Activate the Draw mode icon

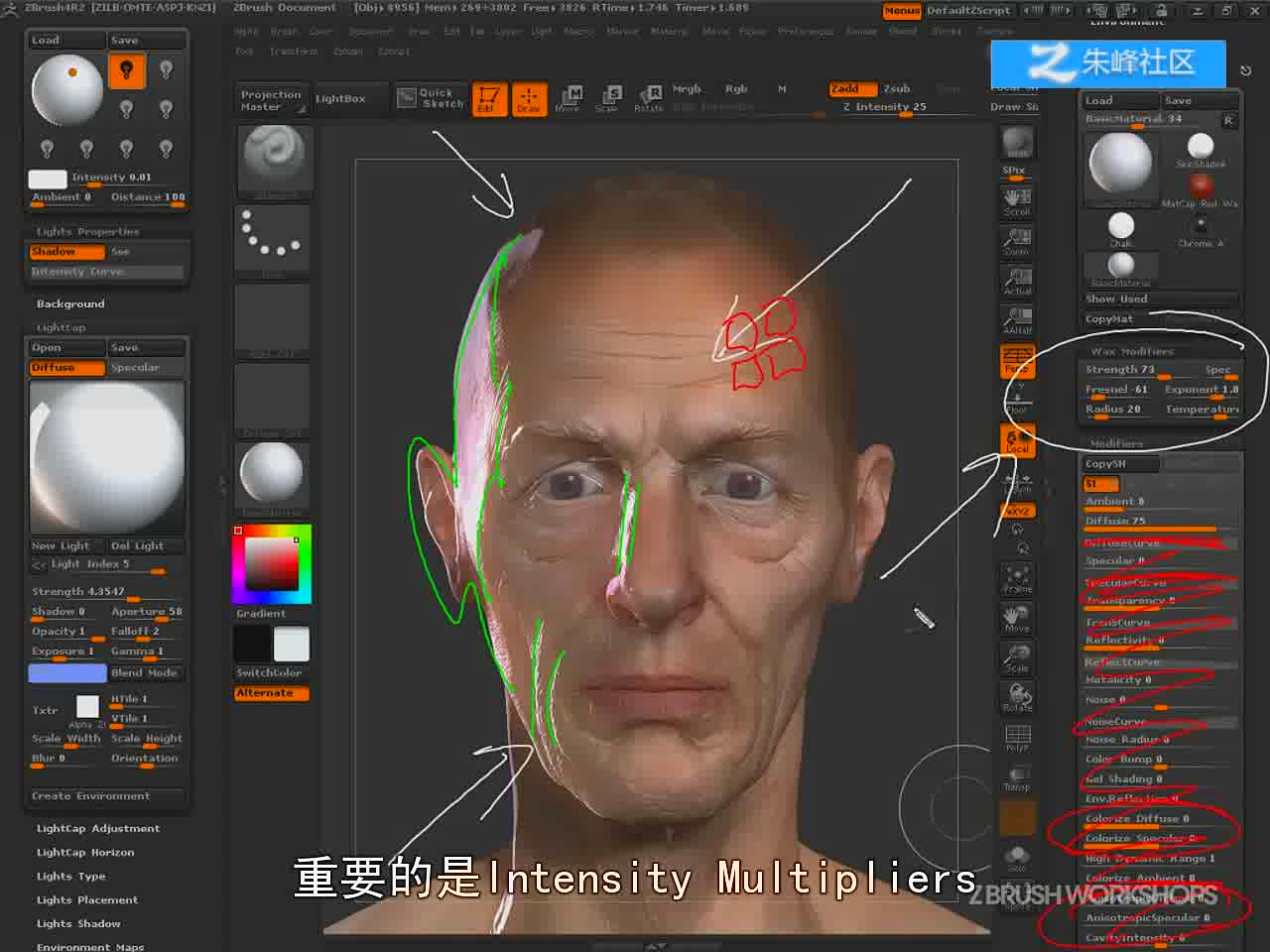tap(528, 99)
